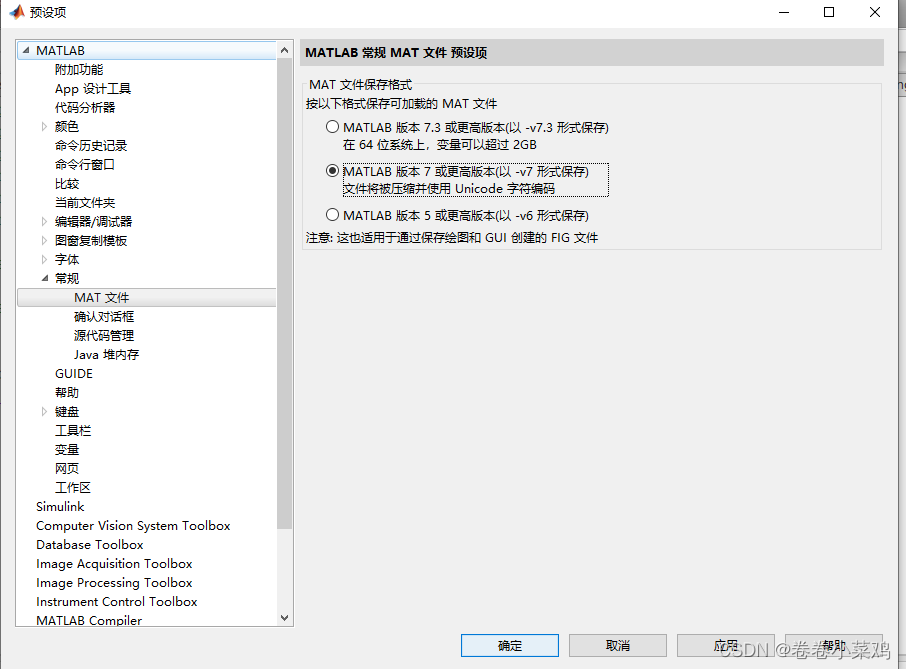Select Image Processing Toolbox preferences

coord(114,582)
